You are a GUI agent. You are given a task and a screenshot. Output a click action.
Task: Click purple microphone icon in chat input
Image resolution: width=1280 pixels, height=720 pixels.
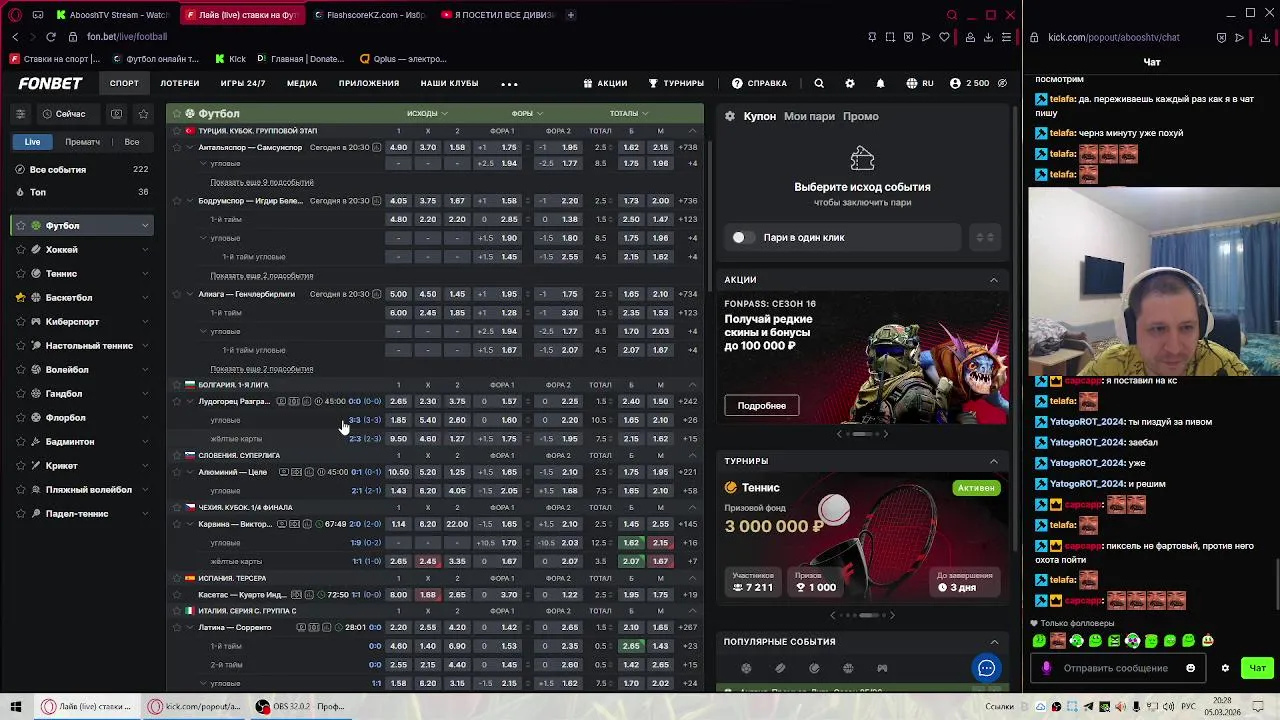1046,668
